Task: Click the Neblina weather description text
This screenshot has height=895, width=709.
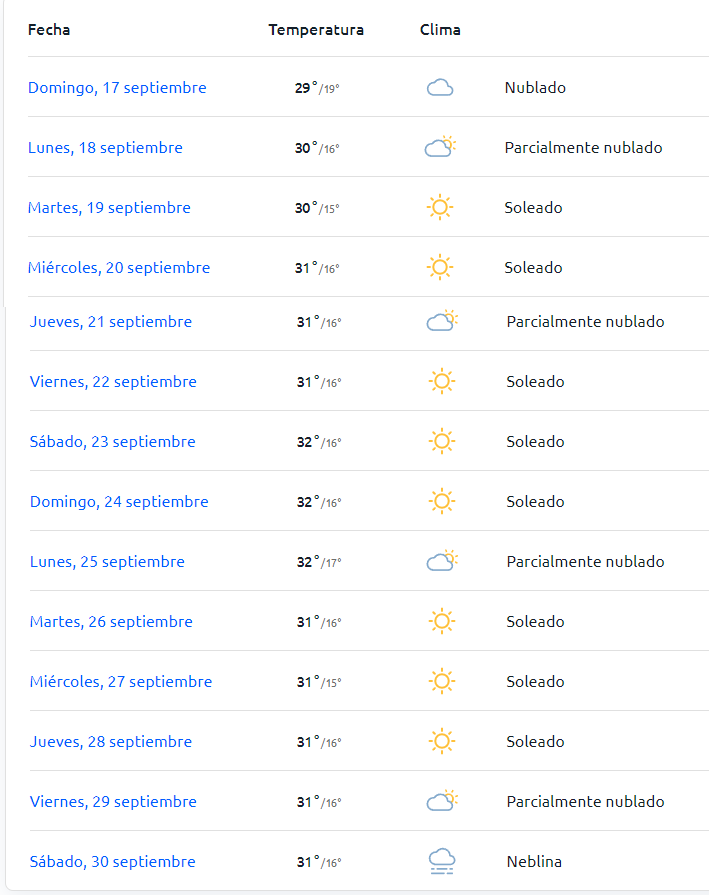Action: pos(534,861)
